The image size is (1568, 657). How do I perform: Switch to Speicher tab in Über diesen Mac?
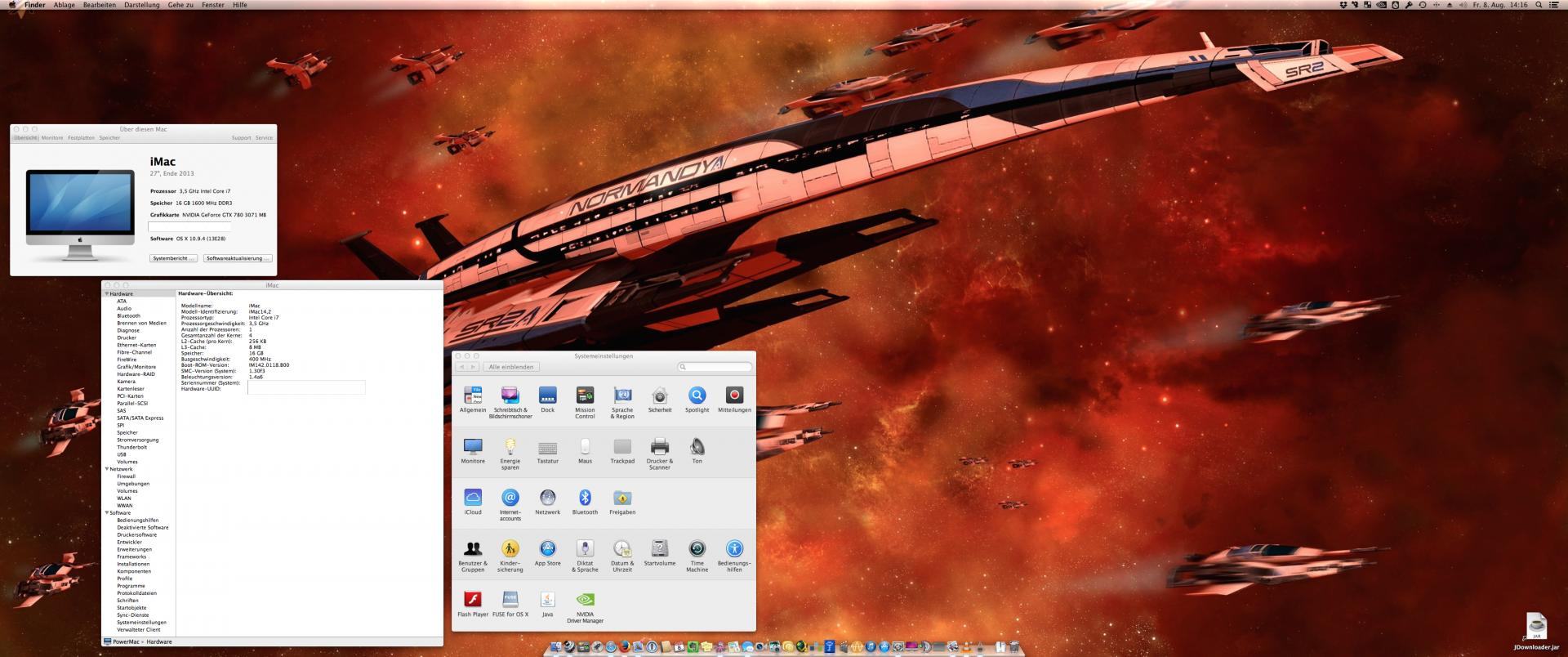point(109,138)
